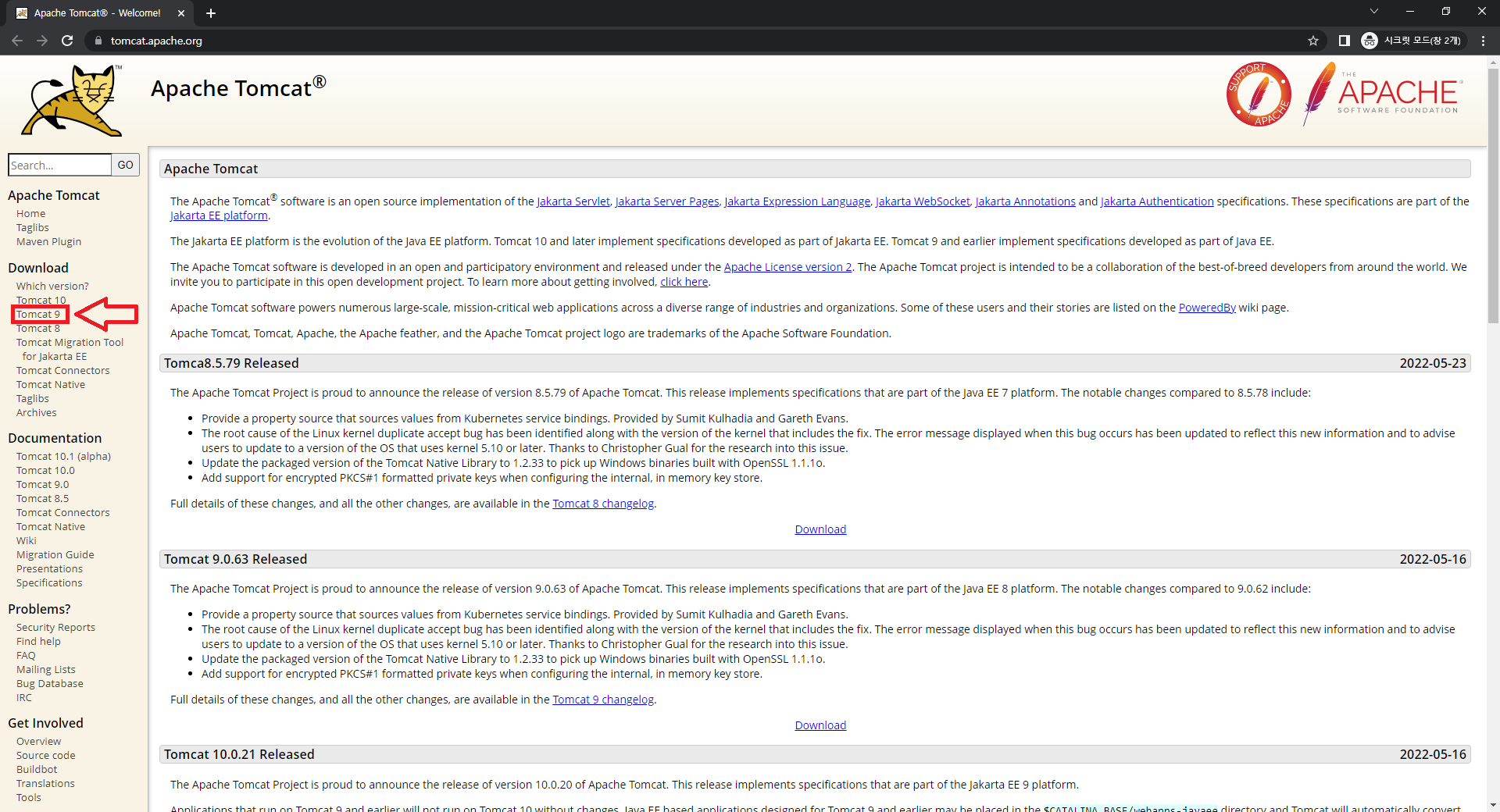Click the browser forward arrow

[42, 41]
